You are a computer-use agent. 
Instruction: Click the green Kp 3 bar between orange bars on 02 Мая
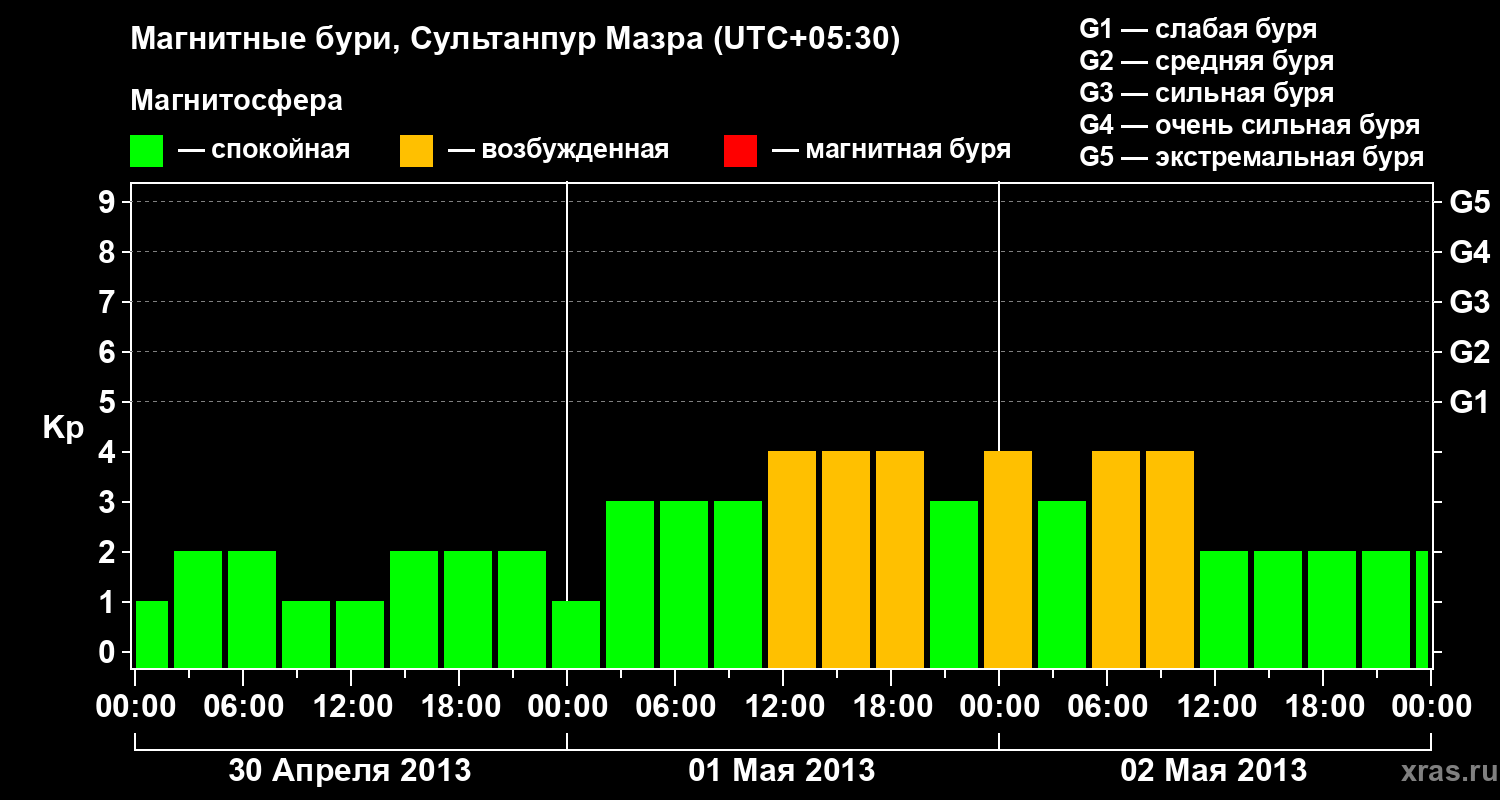tap(1062, 584)
